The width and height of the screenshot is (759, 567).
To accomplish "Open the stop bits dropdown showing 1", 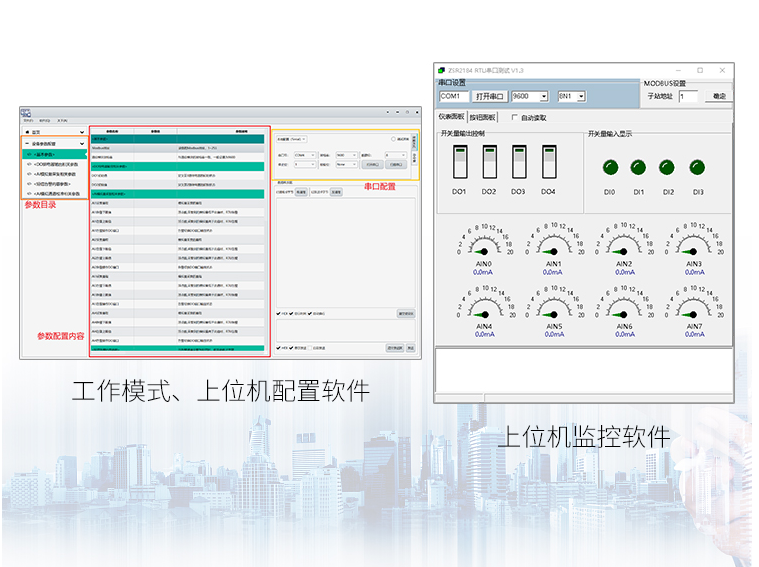I will coord(305,165).
